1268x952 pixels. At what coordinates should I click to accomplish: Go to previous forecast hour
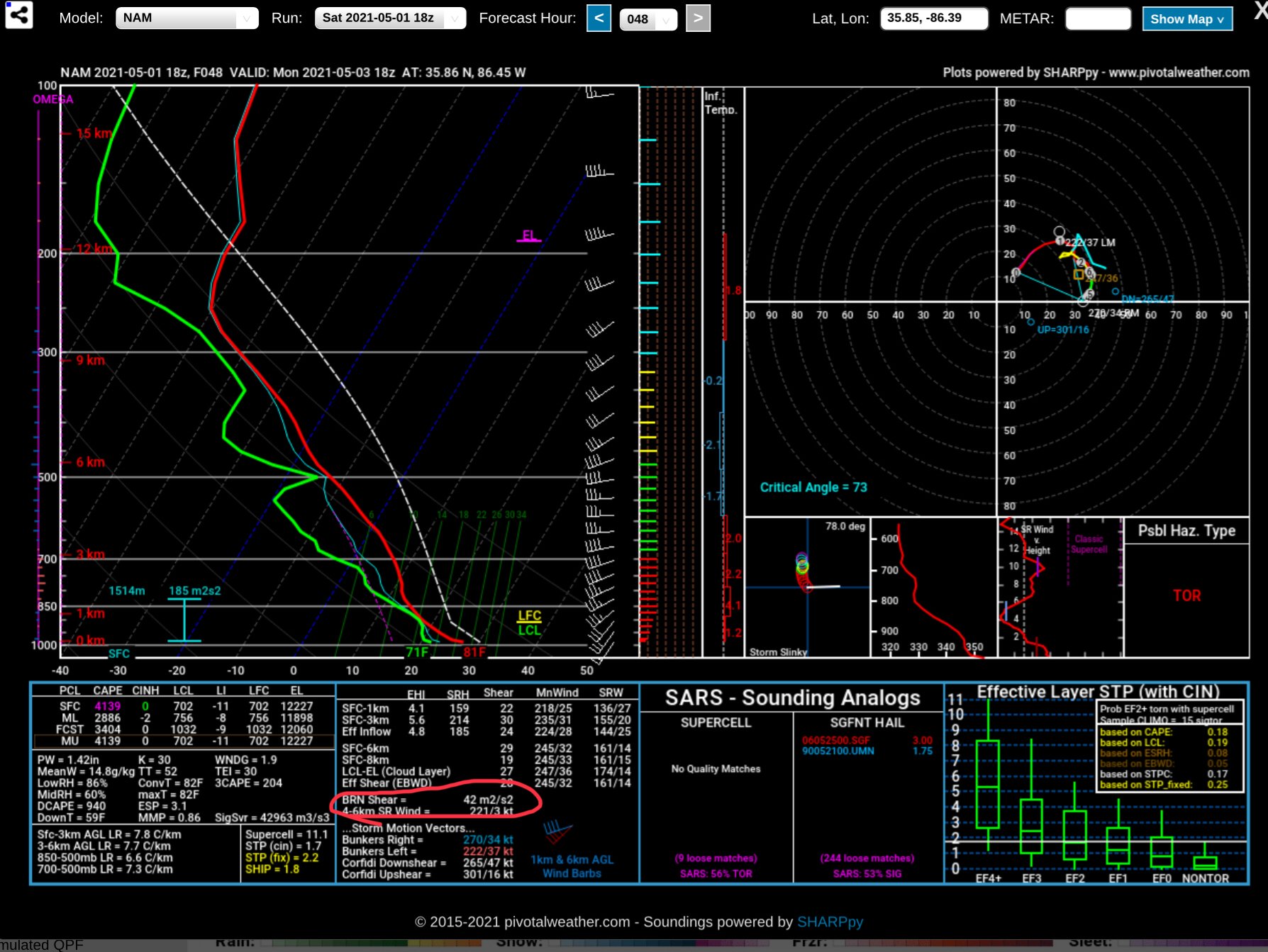coord(599,18)
